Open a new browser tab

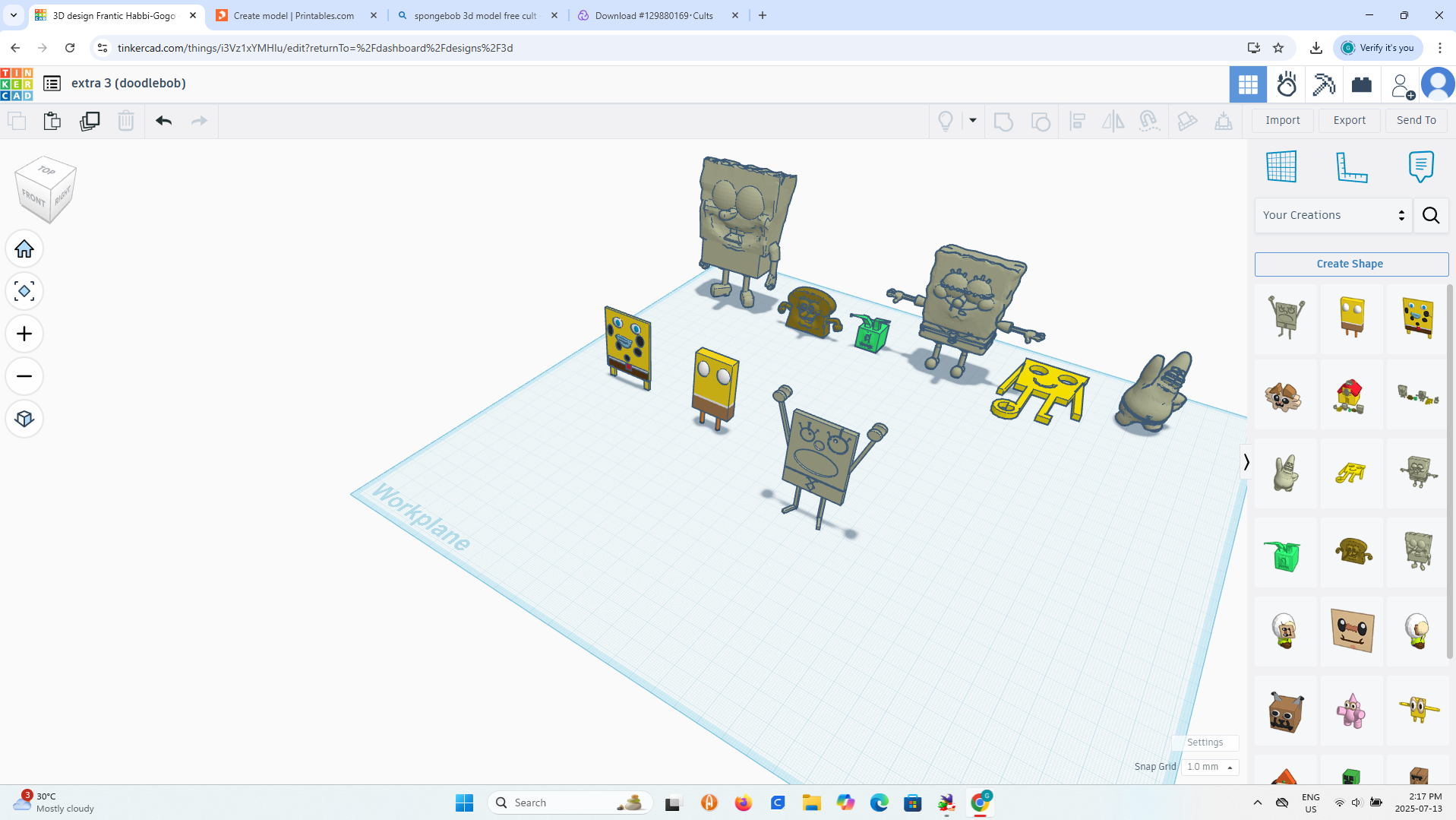[x=763, y=15]
